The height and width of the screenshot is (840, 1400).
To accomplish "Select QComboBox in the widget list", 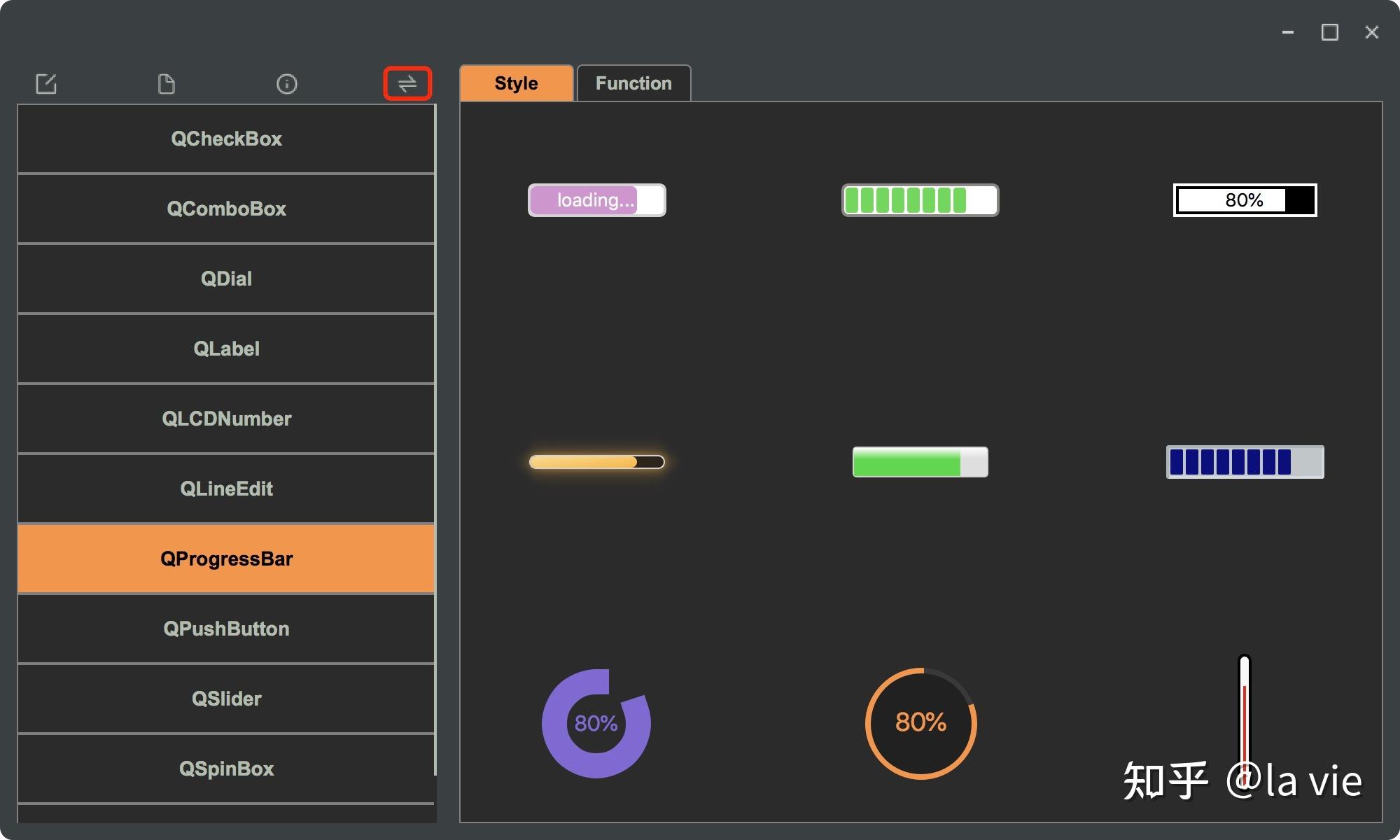I will click(225, 209).
